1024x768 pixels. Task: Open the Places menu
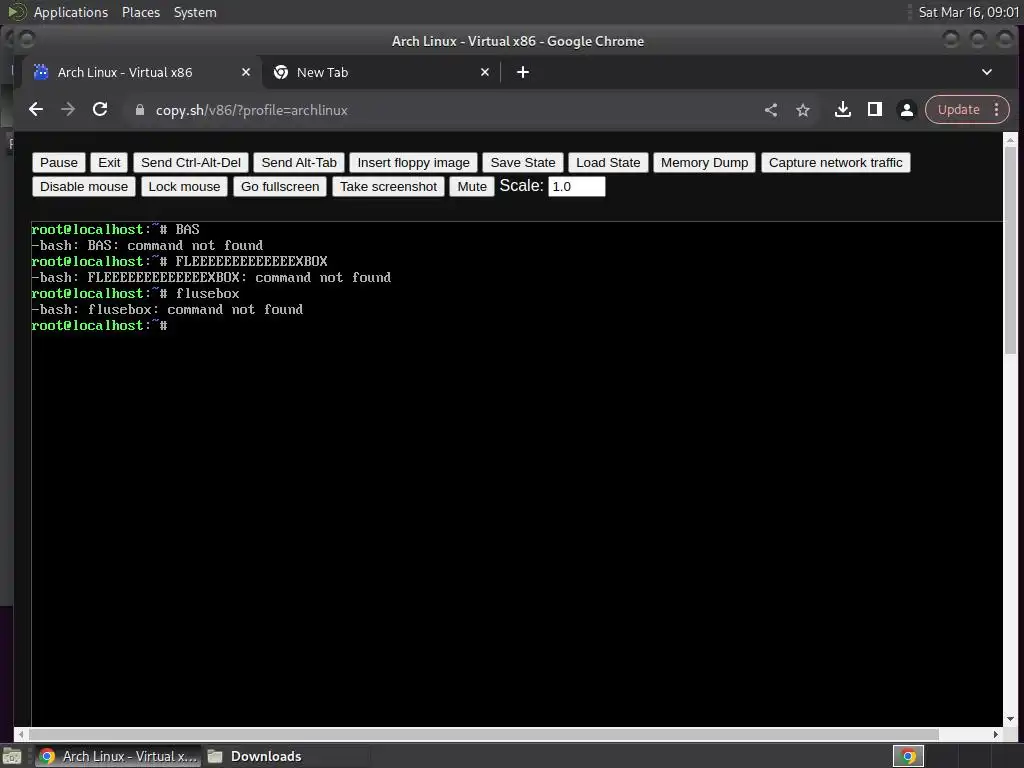[x=140, y=12]
